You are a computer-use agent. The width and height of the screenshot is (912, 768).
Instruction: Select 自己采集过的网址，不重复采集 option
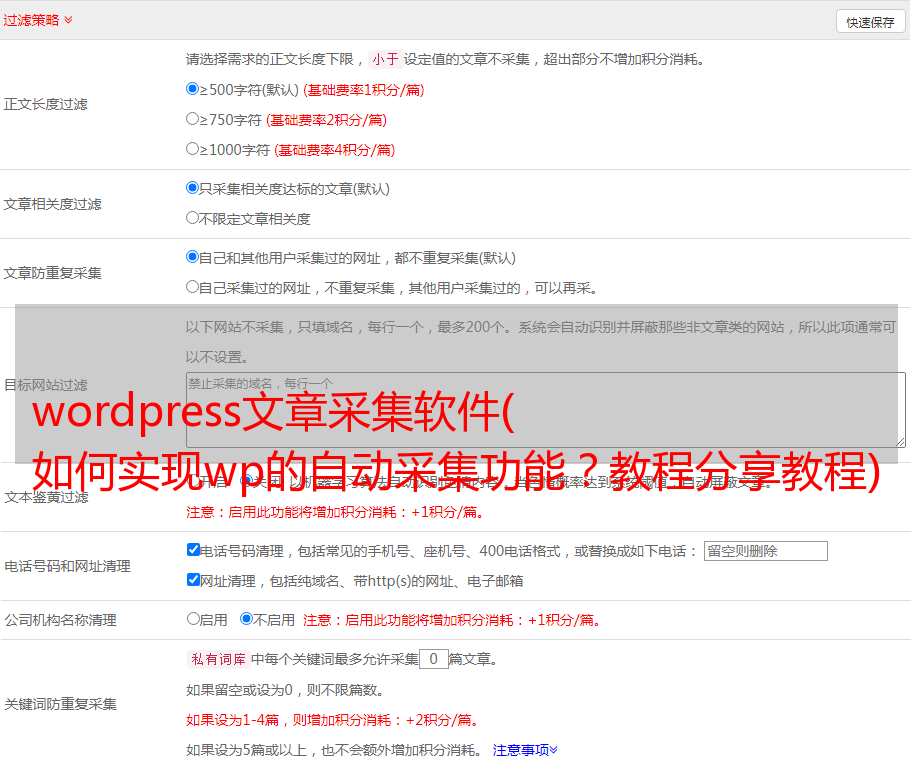tap(192, 287)
